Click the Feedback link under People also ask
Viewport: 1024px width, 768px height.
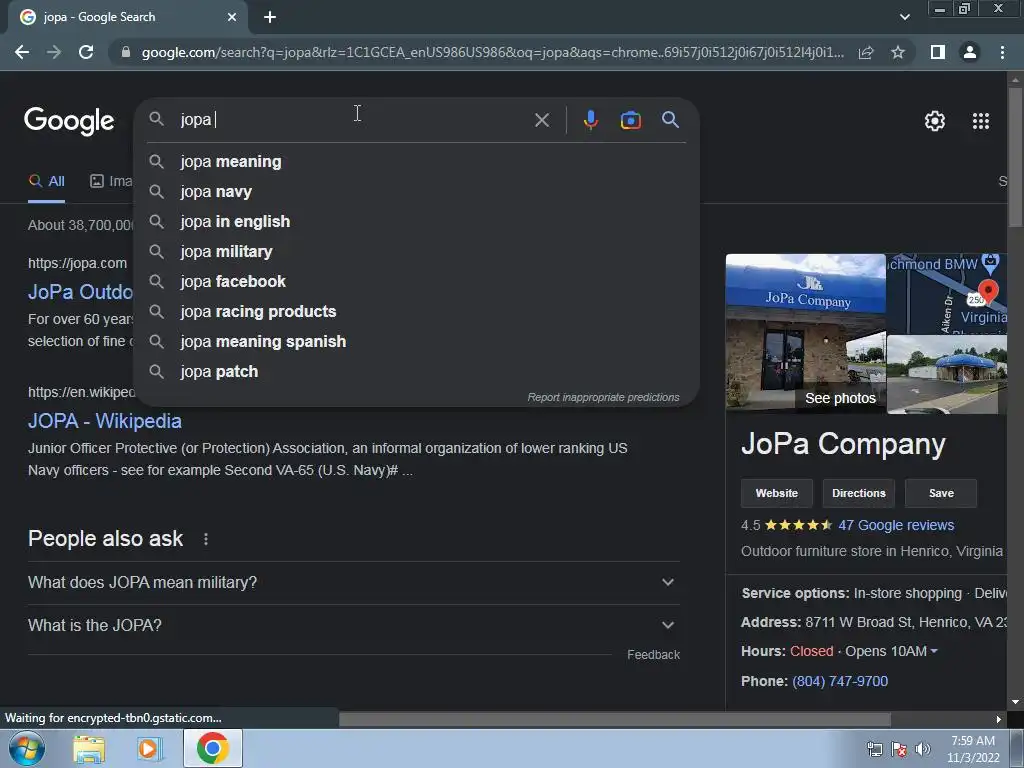[653, 654]
